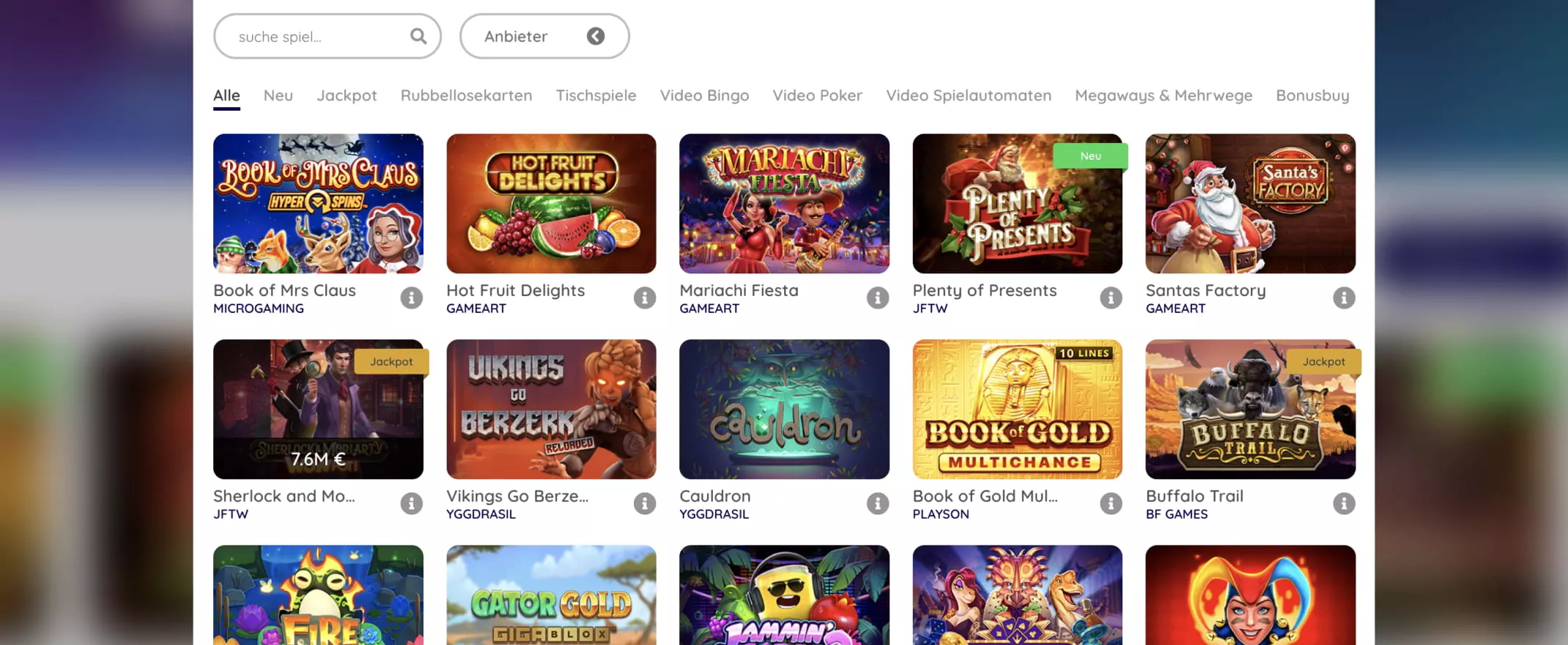Open info for Vikings Go Berzerk
This screenshot has width=1568, height=645.
point(645,504)
